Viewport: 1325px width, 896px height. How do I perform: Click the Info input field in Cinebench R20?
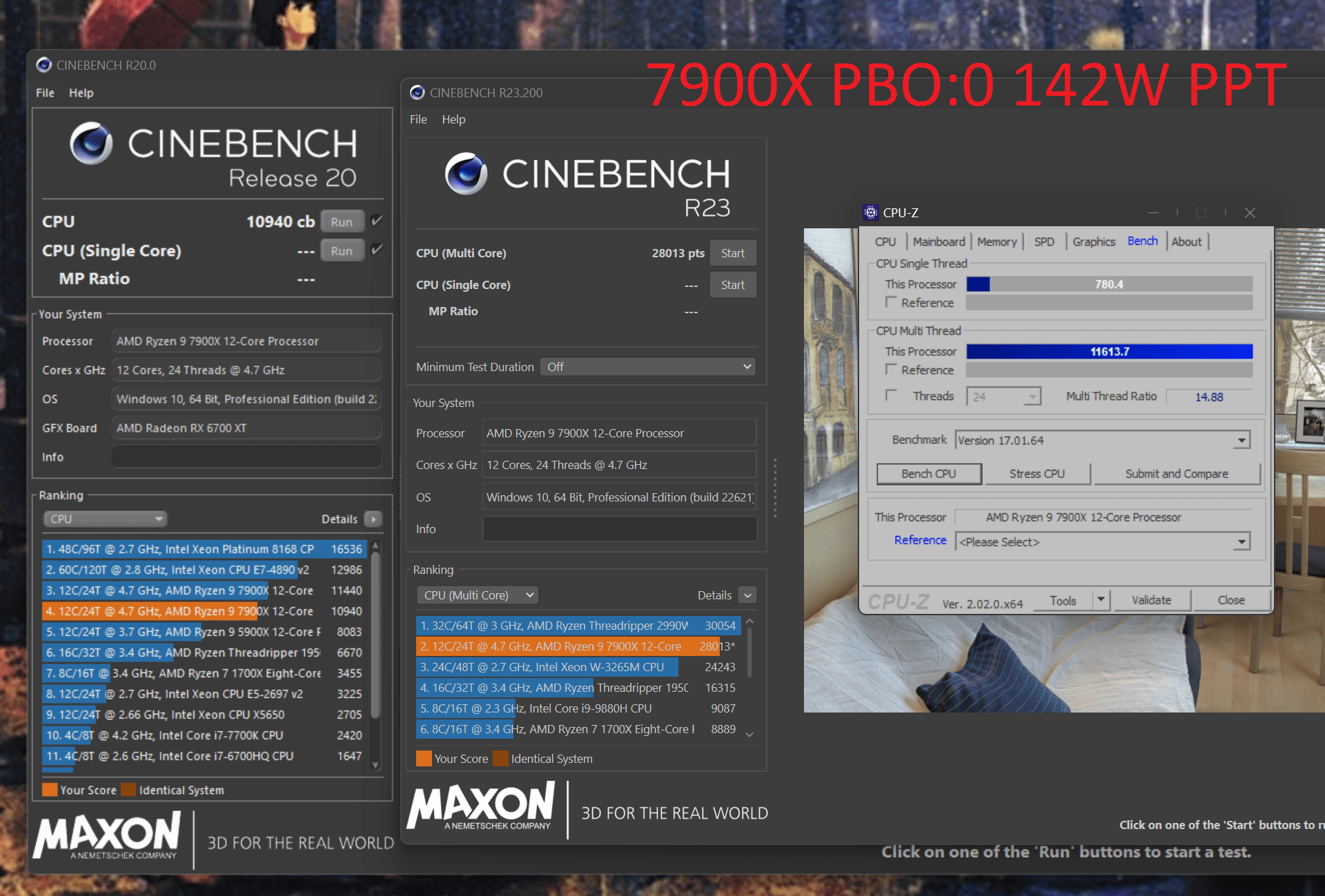pyautogui.click(x=246, y=457)
